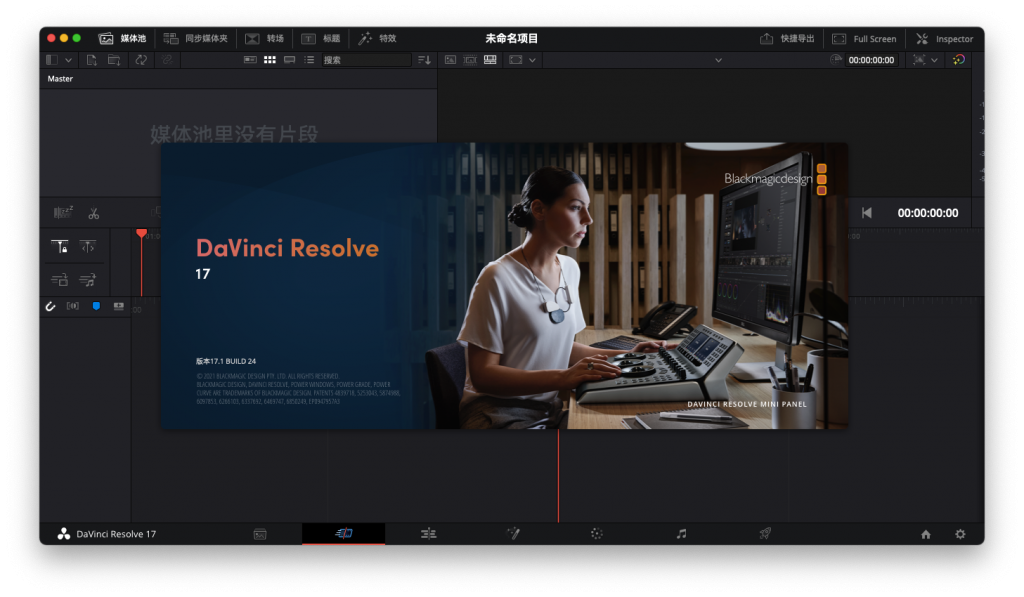This screenshot has height=597, width=1024.
Task: Click the red lower timeline playhead line
Action: (558, 476)
